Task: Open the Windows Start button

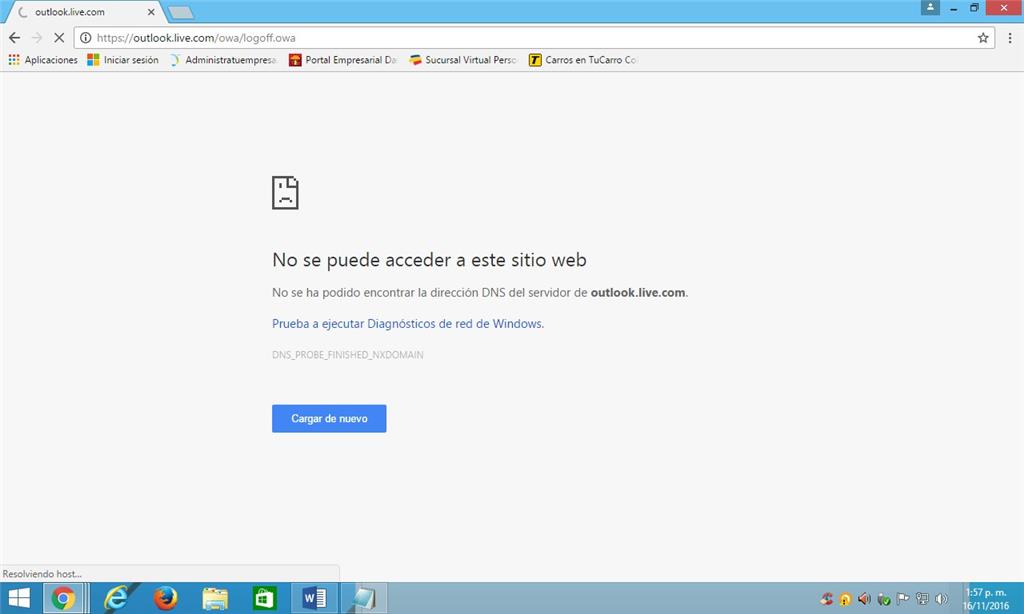Action: point(19,598)
